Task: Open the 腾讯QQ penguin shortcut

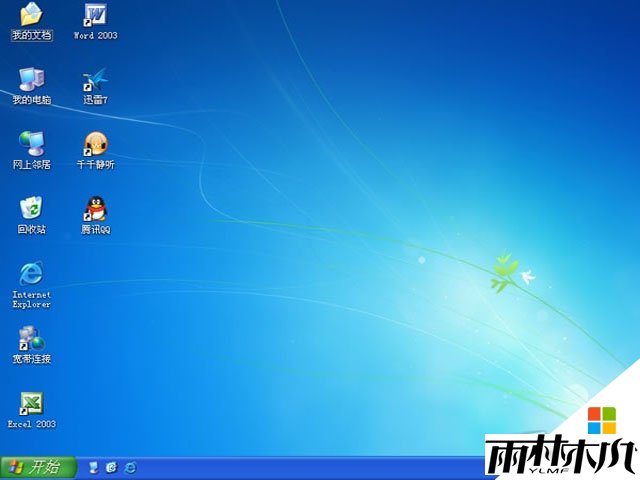Action: tap(95, 208)
